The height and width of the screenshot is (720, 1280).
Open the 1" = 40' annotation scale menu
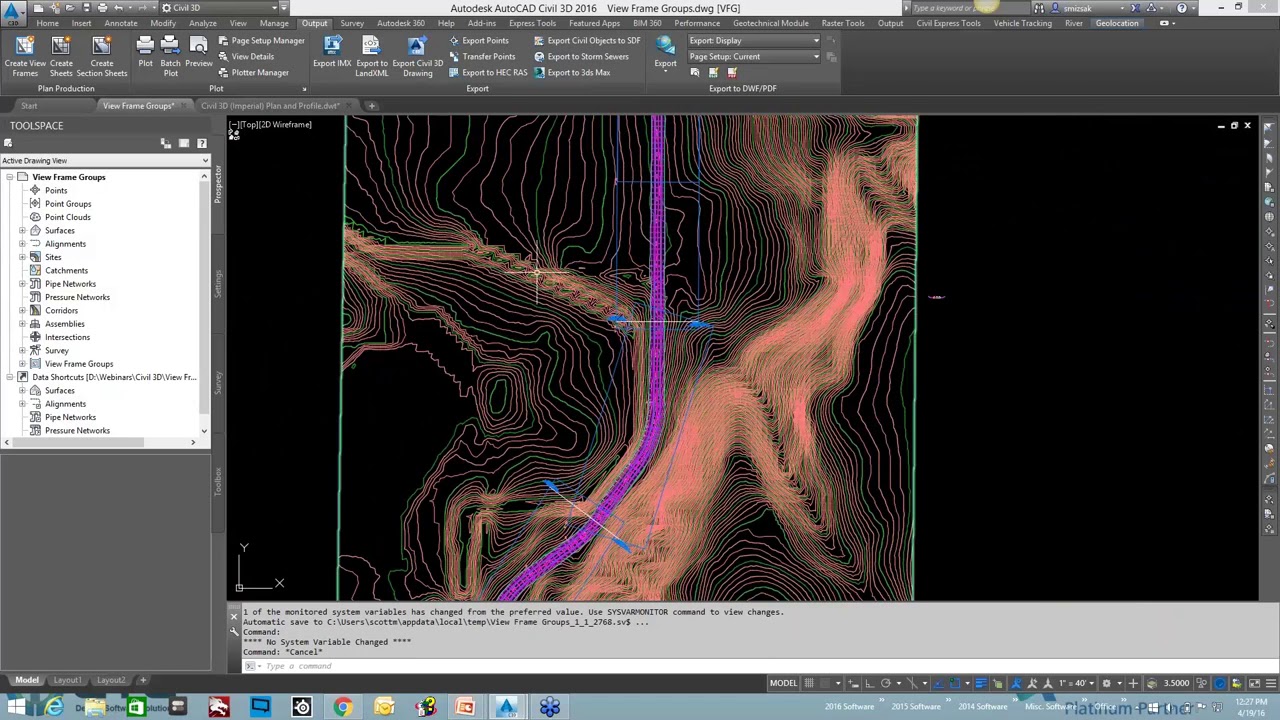coord(1076,683)
